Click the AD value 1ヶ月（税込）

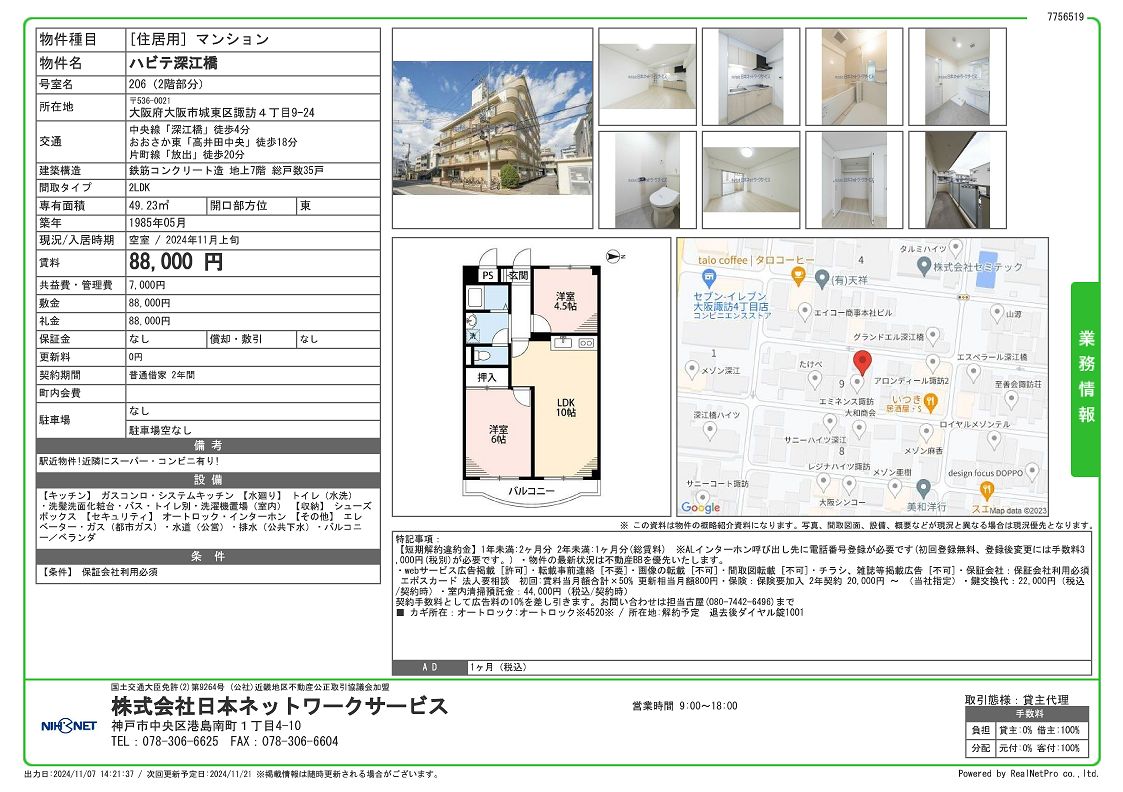tap(498, 667)
